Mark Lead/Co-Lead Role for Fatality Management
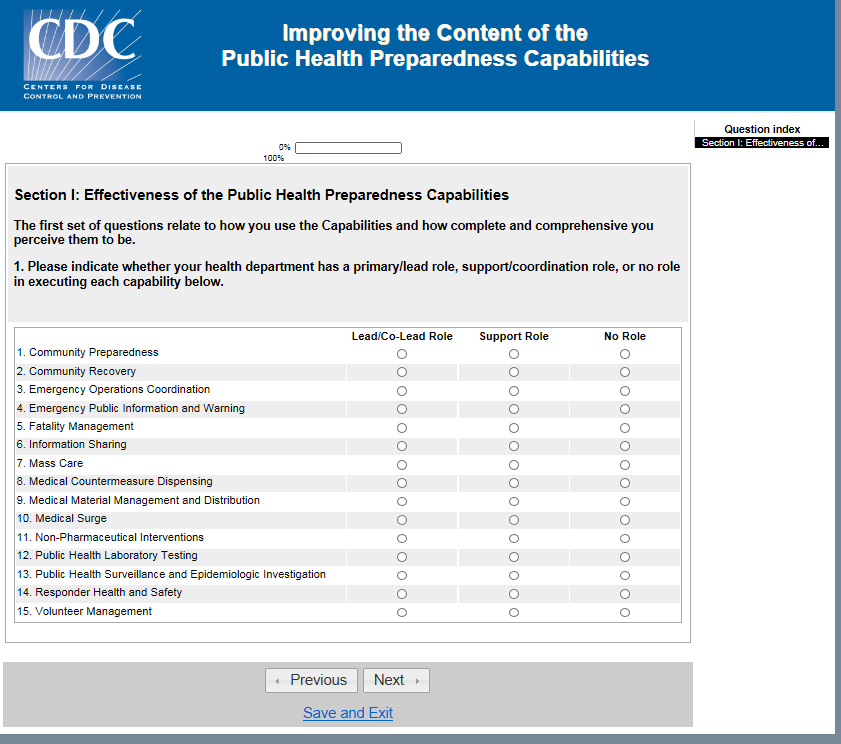841x744 pixels. (x=402, y=428)
